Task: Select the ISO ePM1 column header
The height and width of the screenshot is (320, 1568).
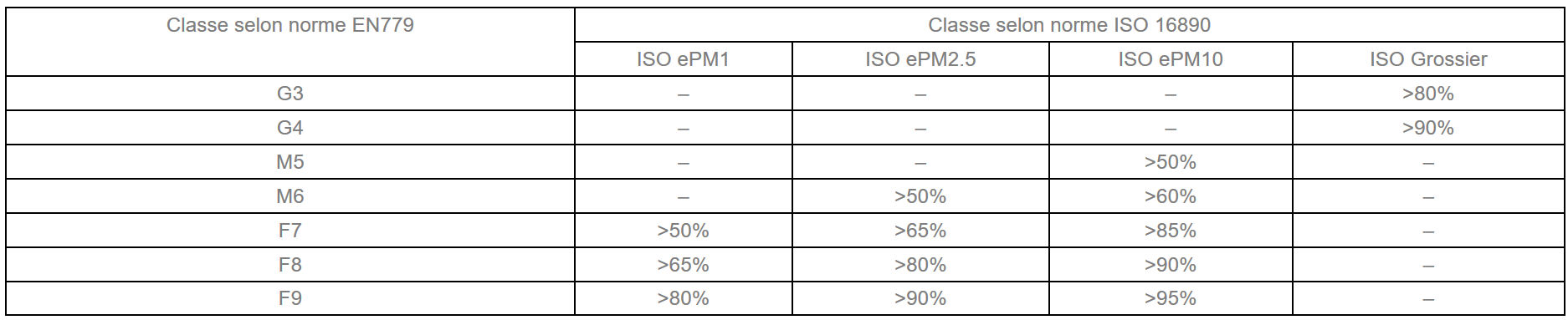Action: pyautogui.click(x=683, y=59)
